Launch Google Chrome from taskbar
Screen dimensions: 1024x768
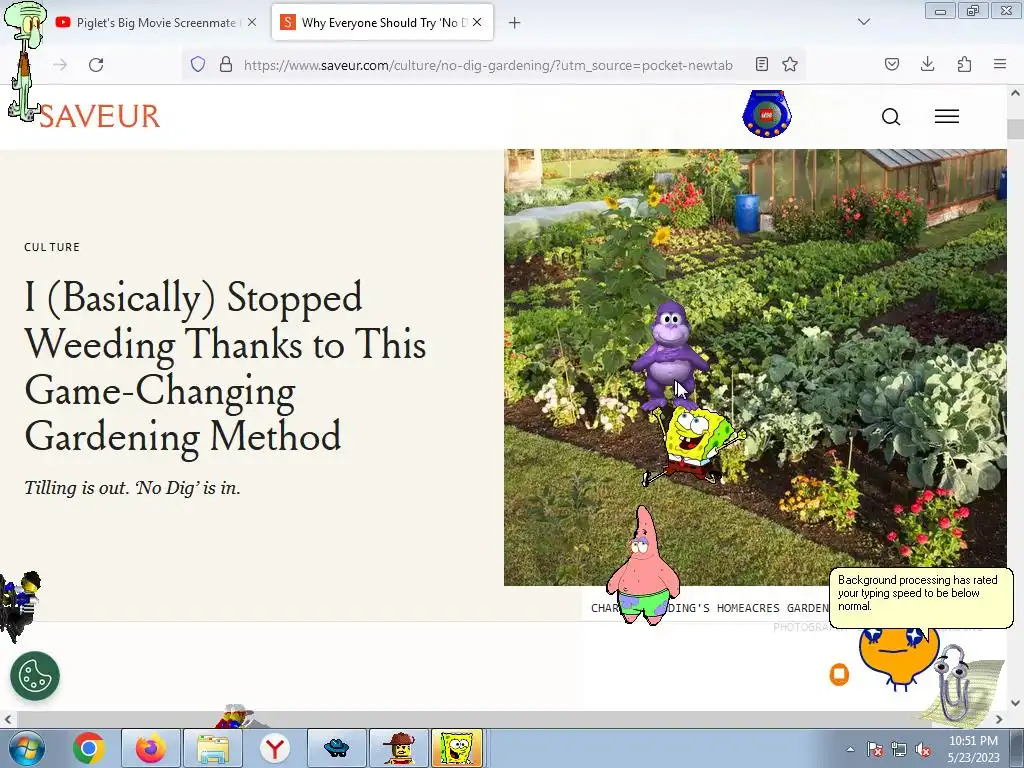click(89, 748)
